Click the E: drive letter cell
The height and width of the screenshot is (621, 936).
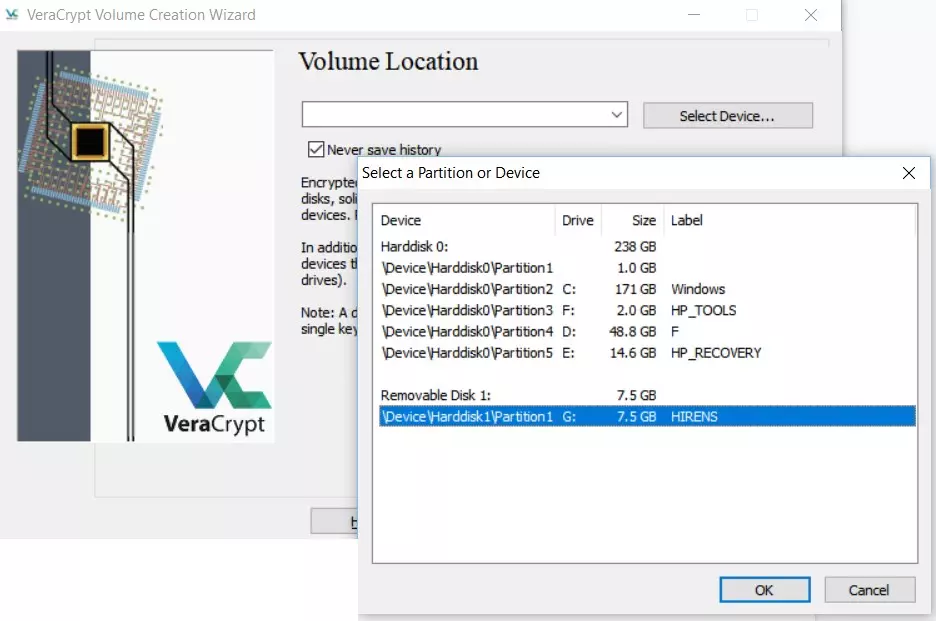568,353
